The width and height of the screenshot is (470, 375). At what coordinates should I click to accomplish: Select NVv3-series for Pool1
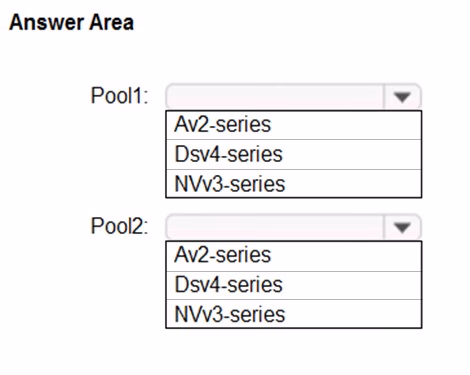[294, 184]
